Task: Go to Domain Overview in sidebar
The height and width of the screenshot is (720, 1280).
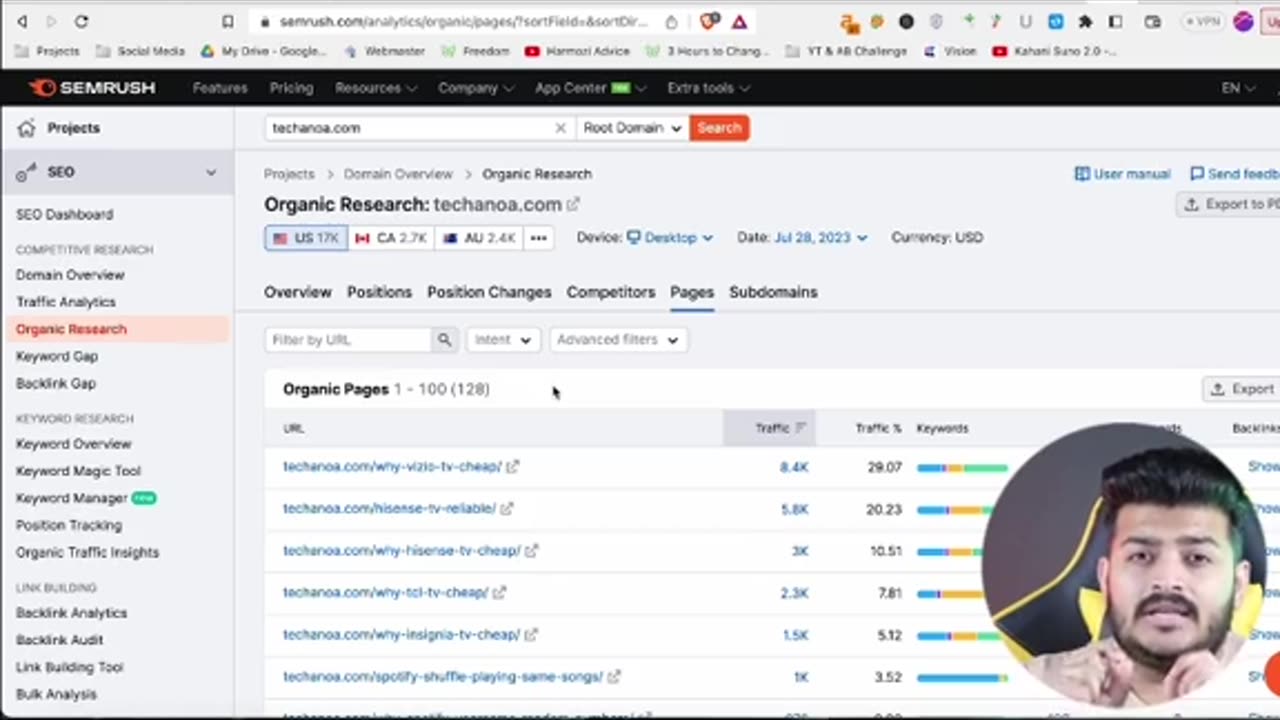Action: tap(70, 275)
